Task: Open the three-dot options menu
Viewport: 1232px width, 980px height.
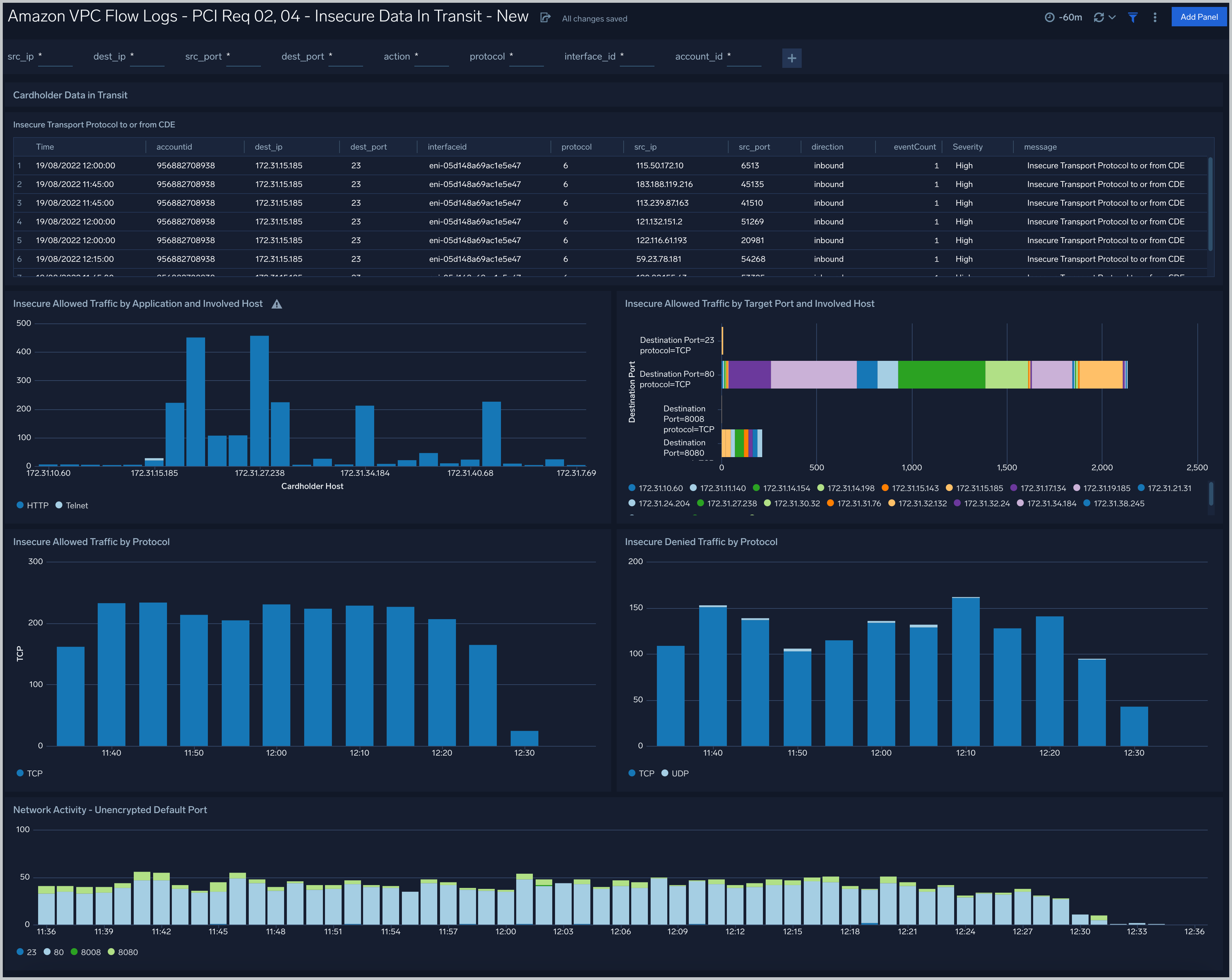Action: pyautogui.click(x=1155, y=17)
